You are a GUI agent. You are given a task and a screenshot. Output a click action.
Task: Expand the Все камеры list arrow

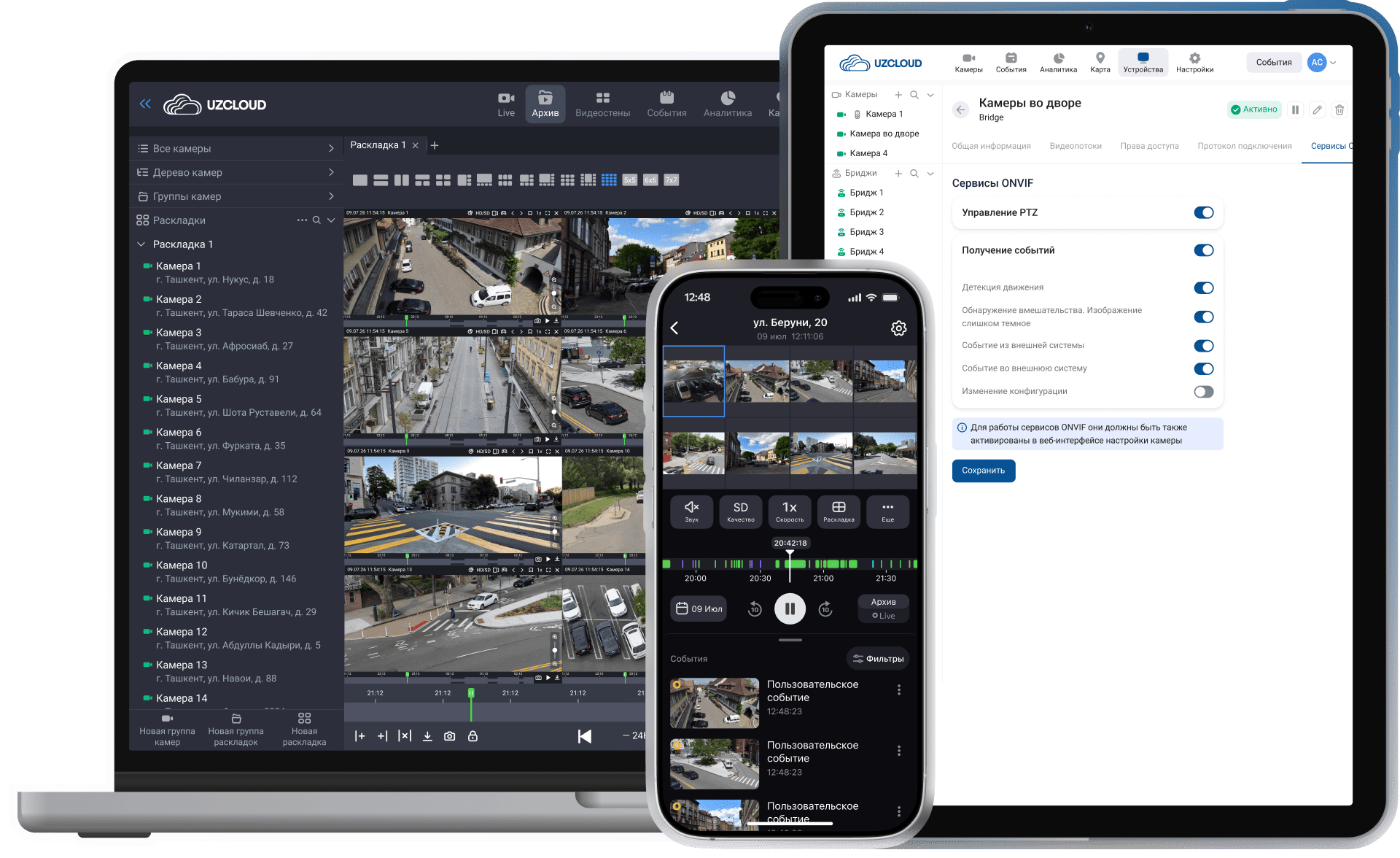(331, 148)
